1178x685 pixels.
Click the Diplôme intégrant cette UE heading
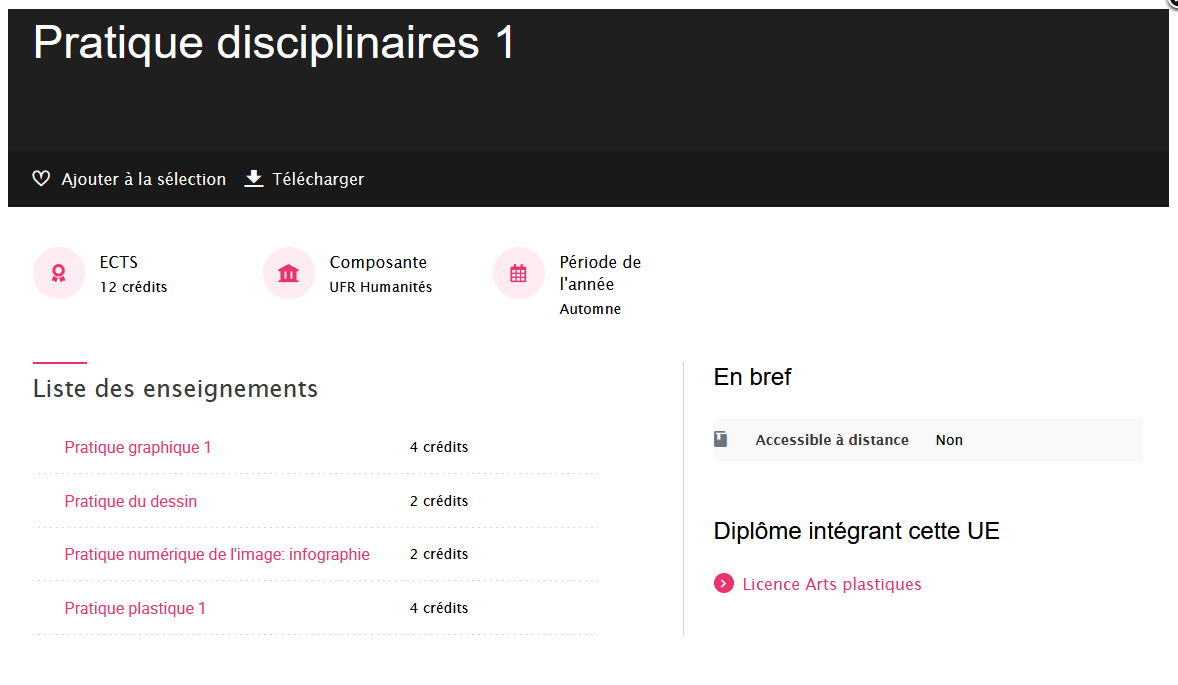pos(856,531)
